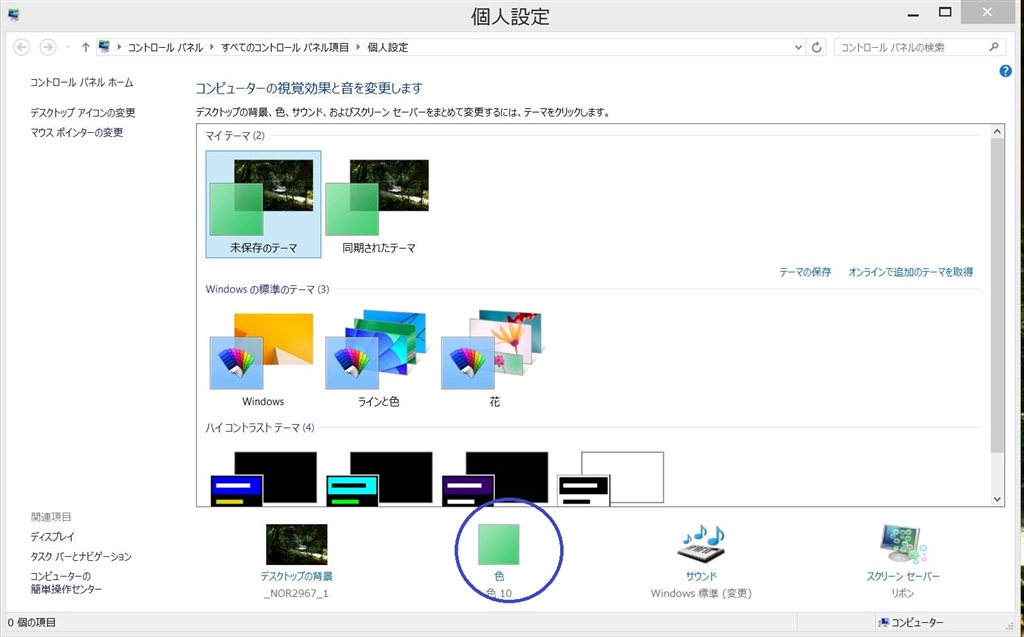This screenshot has height=637, width=1024.
Task: Refresh the Control Panel address bar
Action: [x=816, y=47]
